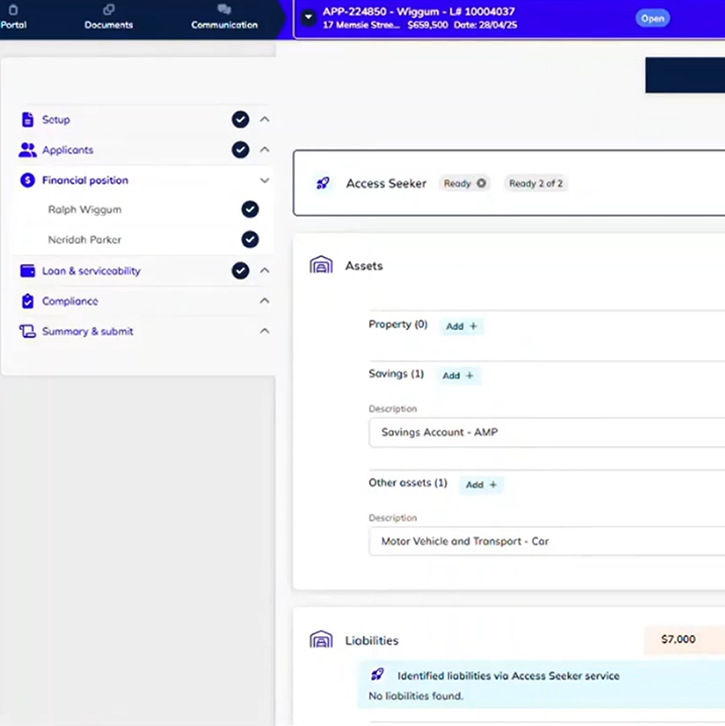The image size is (725, 726).
Task: Click the Setup completed checkmark
Action: click(x=240, y=120)
